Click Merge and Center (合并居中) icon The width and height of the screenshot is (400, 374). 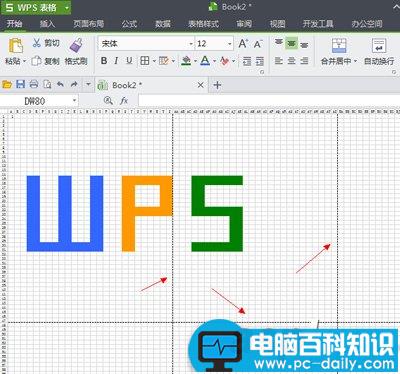[x=339, y=46]
